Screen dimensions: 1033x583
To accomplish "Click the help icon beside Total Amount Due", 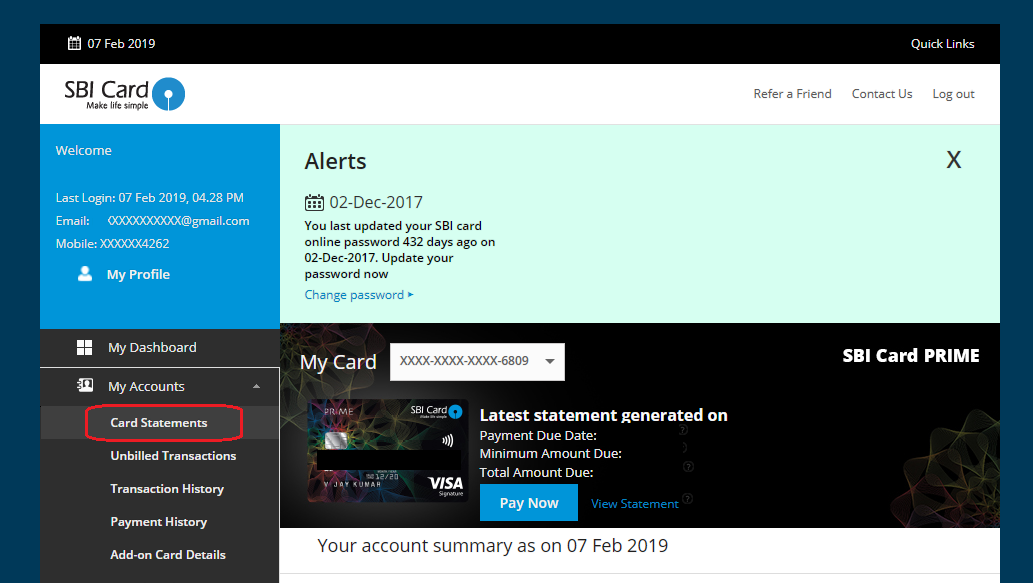I will click(x=688, y=466).
